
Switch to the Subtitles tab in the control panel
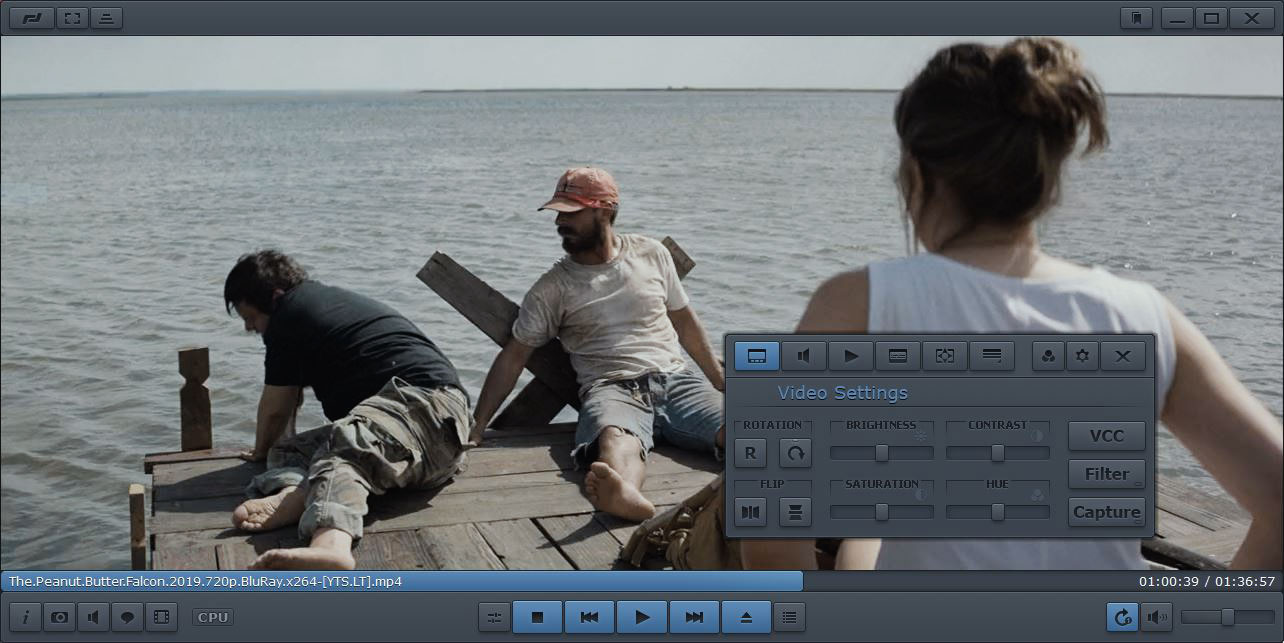[x=898, y=356]
